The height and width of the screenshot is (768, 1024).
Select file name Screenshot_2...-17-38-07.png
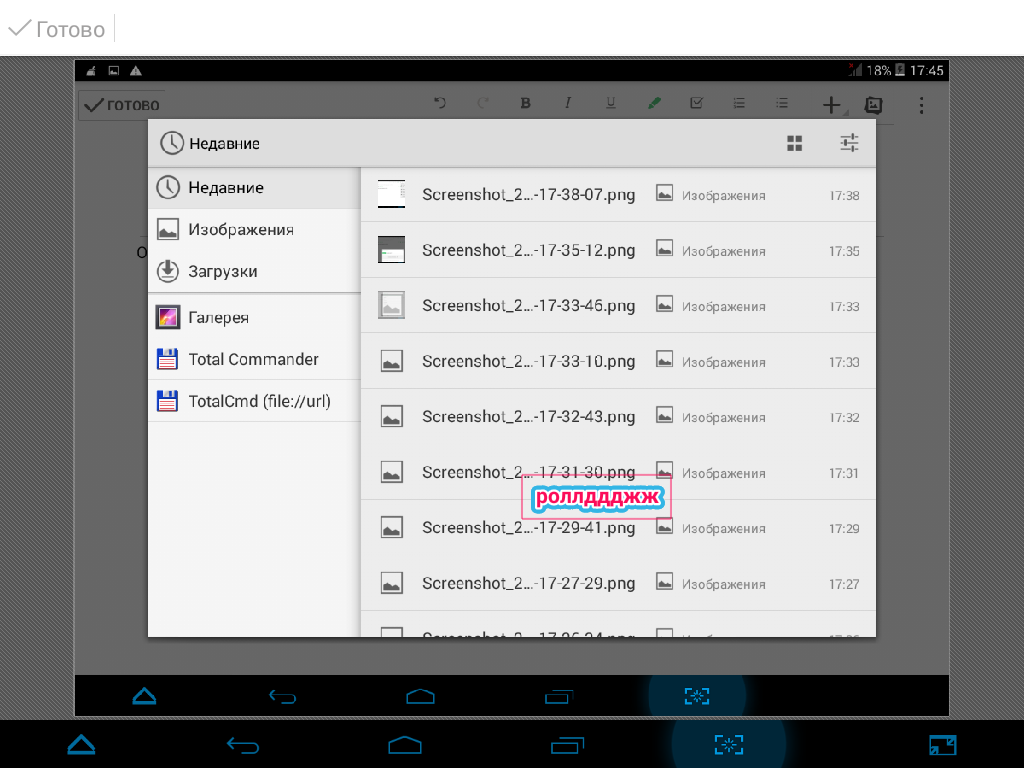tap(528, 195)
